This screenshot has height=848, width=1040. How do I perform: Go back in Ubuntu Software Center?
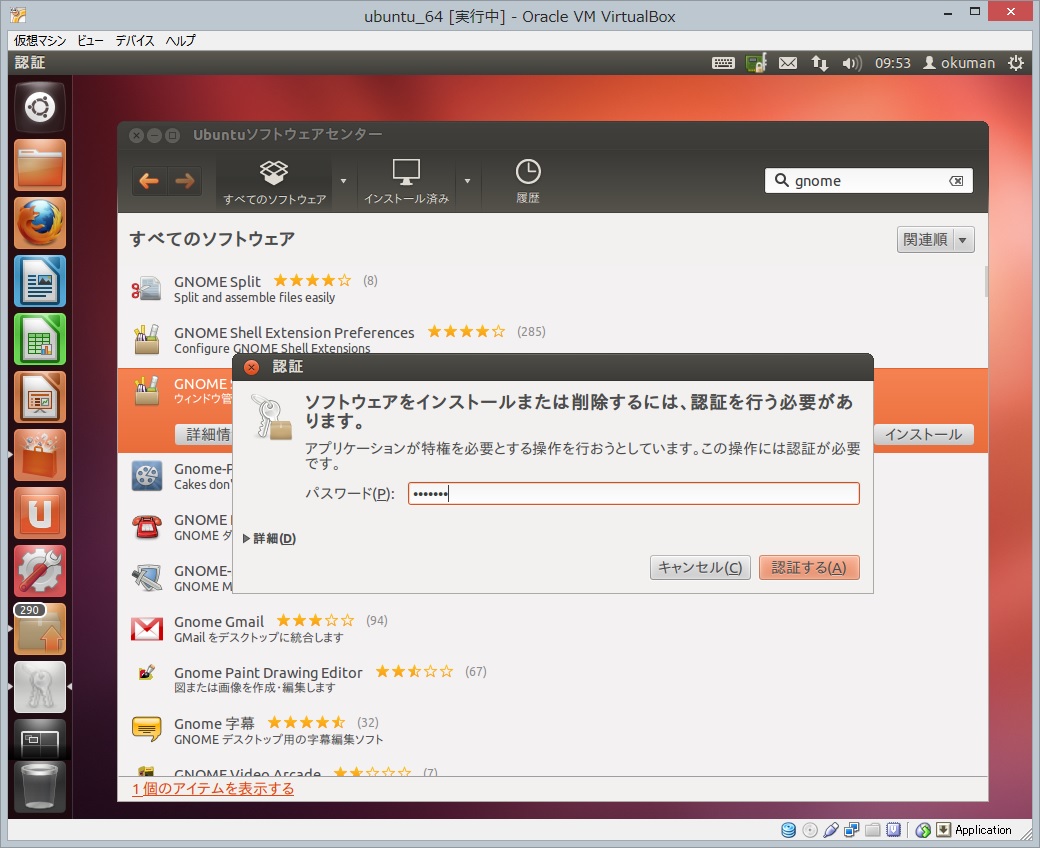pyautogui.click(x=149, y=180)
